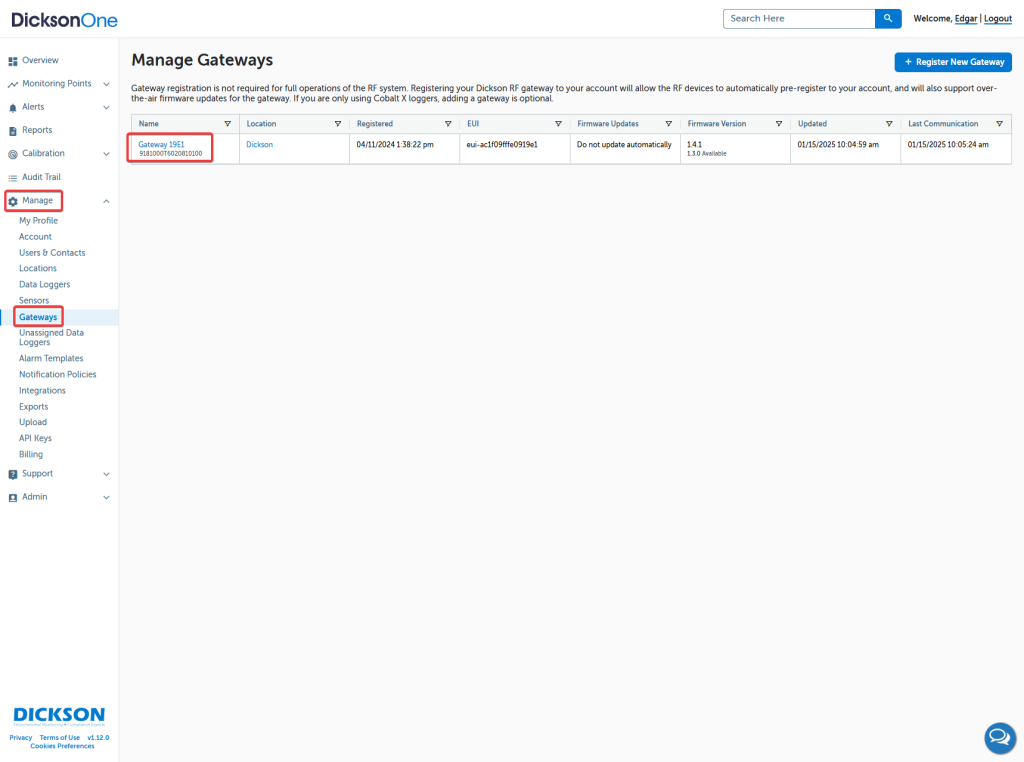Viewport: 1024px width, 762px height.
Task: Open Data Loggers in Manage menu
Action: [44, 285]
